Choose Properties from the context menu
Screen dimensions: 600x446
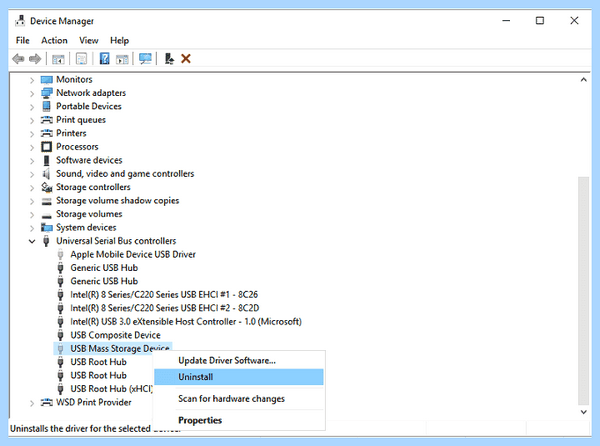(239, 420)
